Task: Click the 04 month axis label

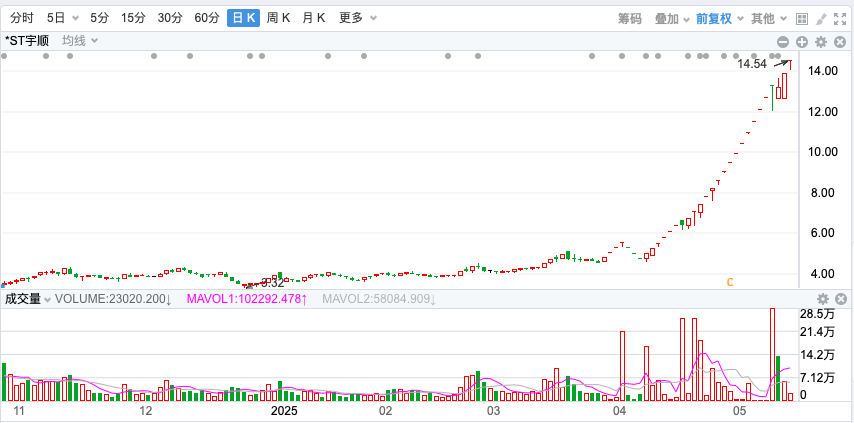Action: (x=618, y=410)
